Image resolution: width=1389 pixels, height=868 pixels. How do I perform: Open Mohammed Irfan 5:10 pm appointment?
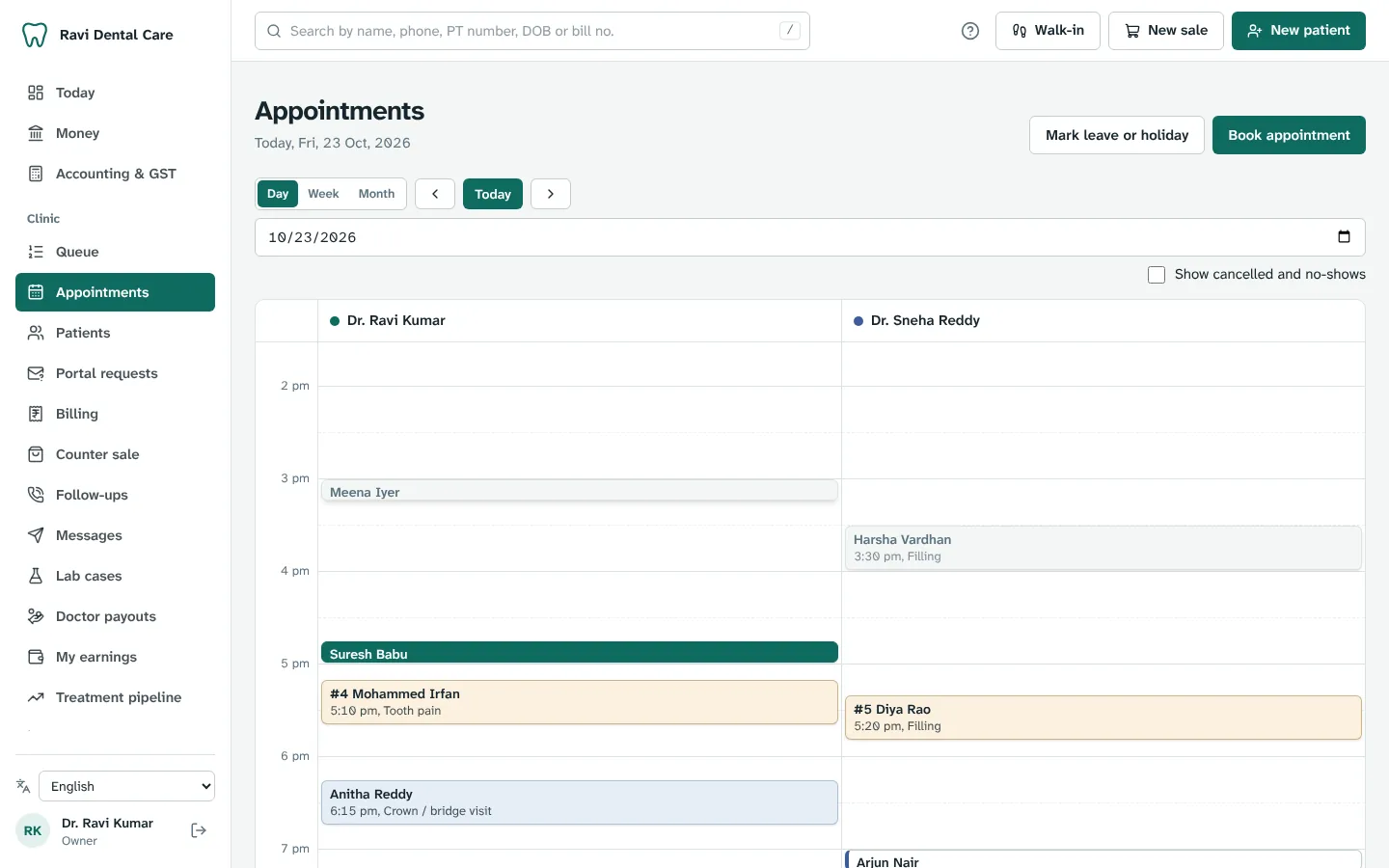coord(580,702)
